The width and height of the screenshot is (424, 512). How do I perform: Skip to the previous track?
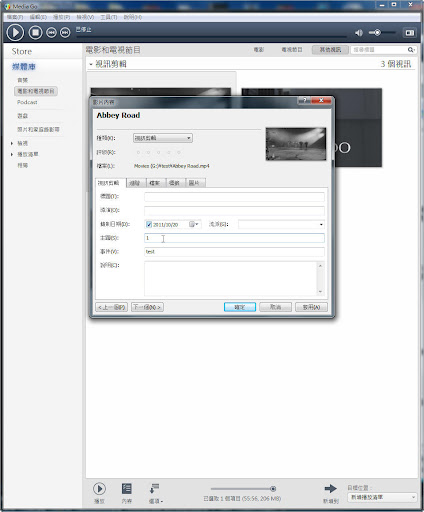(x=51, y=33)
